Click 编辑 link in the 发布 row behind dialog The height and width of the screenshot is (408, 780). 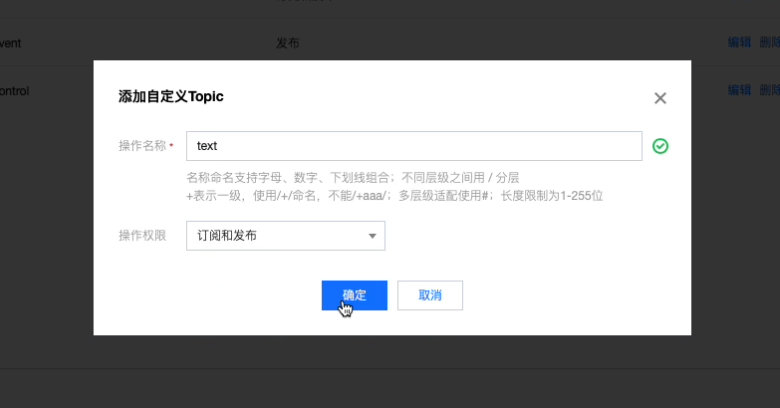(x=739, y=42)
